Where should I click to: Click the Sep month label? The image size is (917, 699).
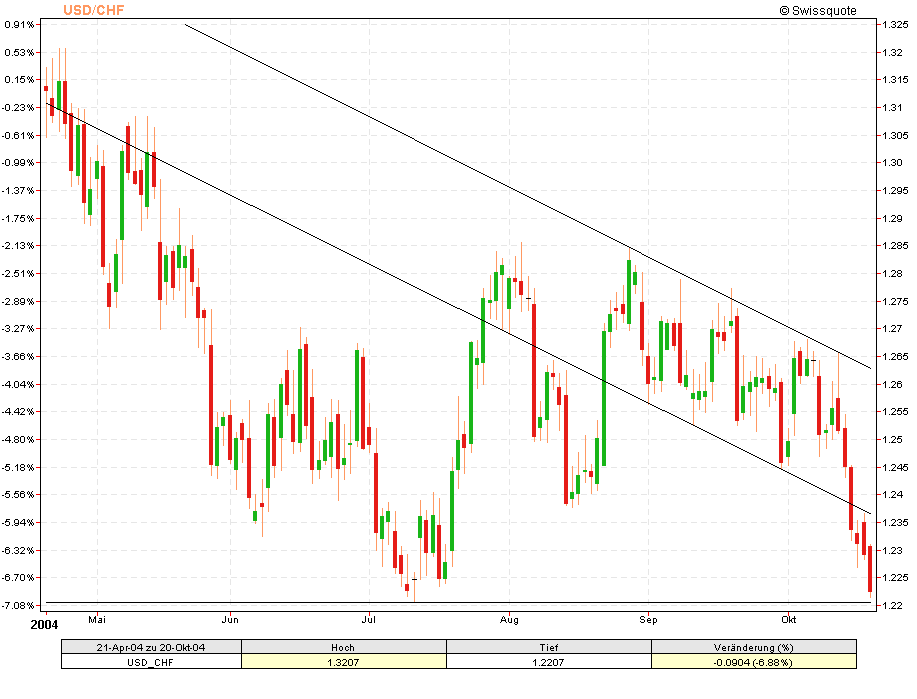click(x=648, y=619)
